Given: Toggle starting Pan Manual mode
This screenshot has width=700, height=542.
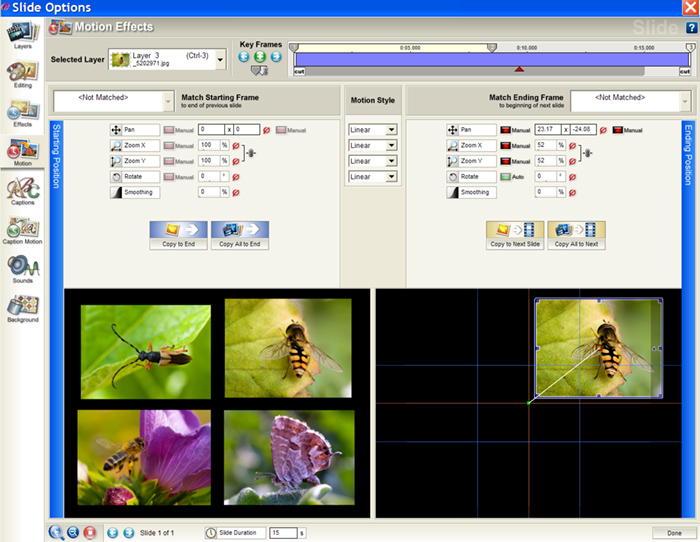Looking at the screenshot, I should (x=169, y=130).
